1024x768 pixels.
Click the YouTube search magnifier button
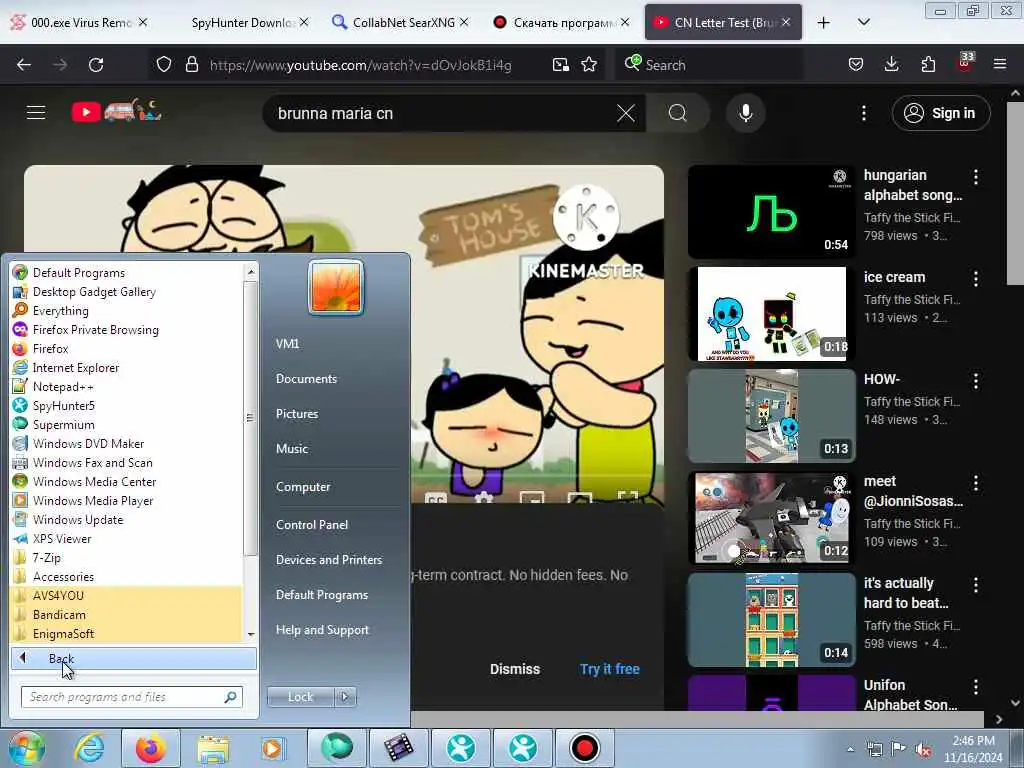coord(678,114)
